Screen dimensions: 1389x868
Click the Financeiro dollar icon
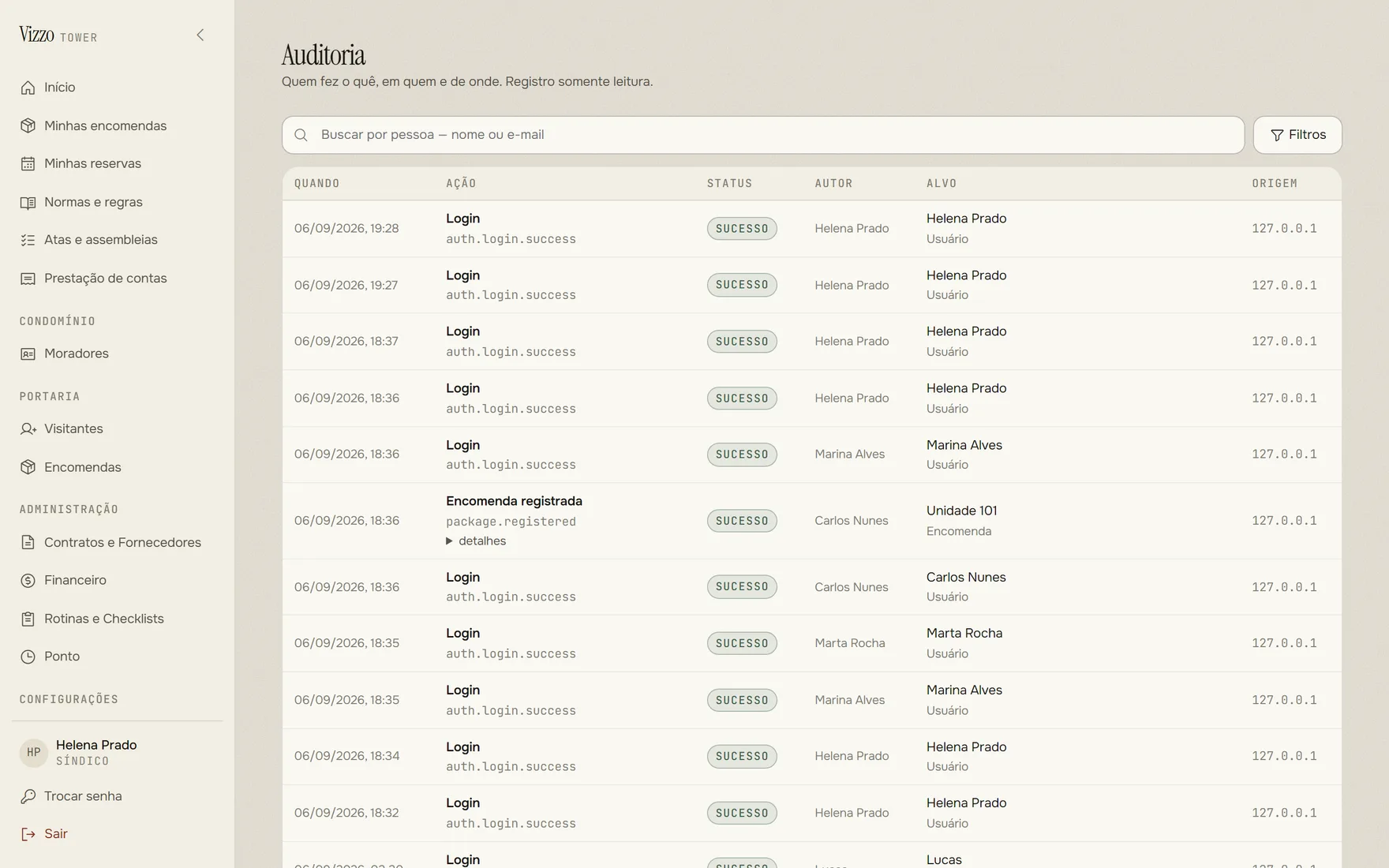[x=28, y=580]
